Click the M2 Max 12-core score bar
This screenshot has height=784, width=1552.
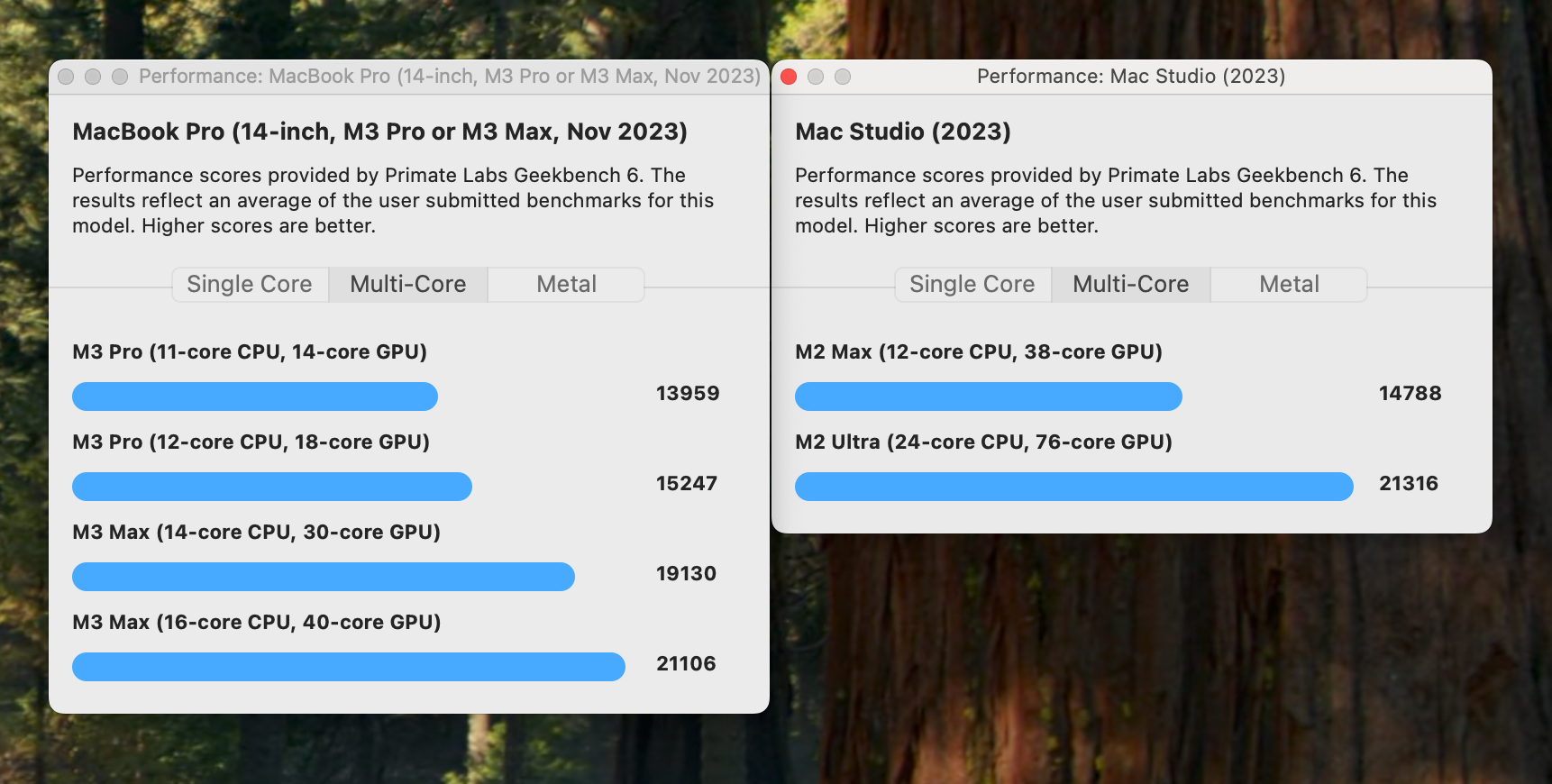[x=989, y=397]
